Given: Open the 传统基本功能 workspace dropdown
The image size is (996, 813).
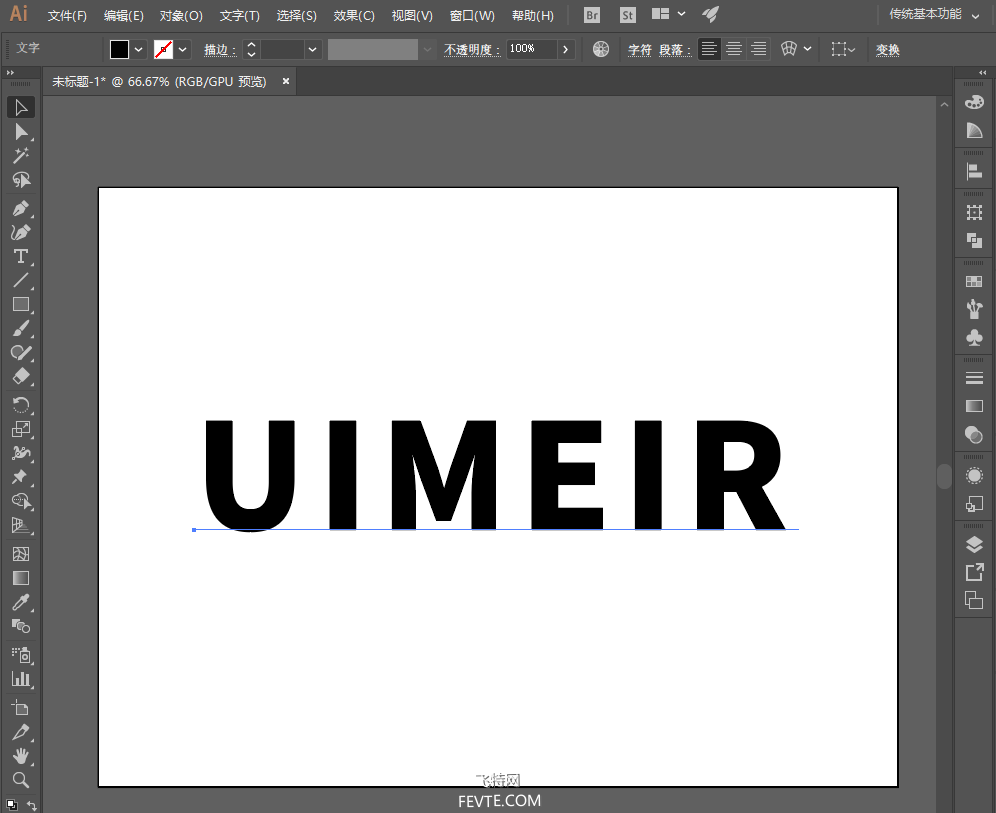Looking at the screenshot, I should (934, 15).
